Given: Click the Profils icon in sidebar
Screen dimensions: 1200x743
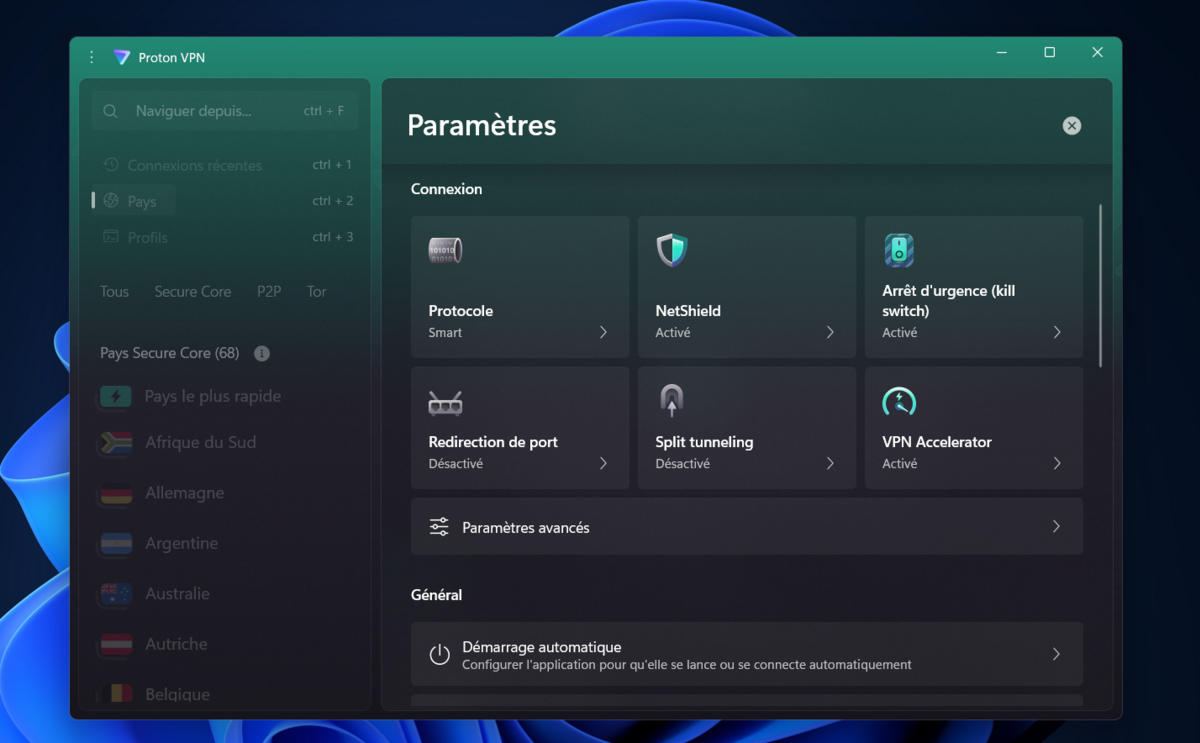Looking at the screenshot, I should click(x=111, y=237).
